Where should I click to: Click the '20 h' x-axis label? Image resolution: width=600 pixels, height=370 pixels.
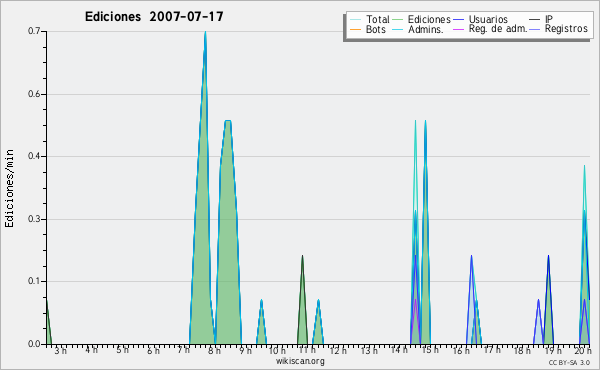click(583, 351)
